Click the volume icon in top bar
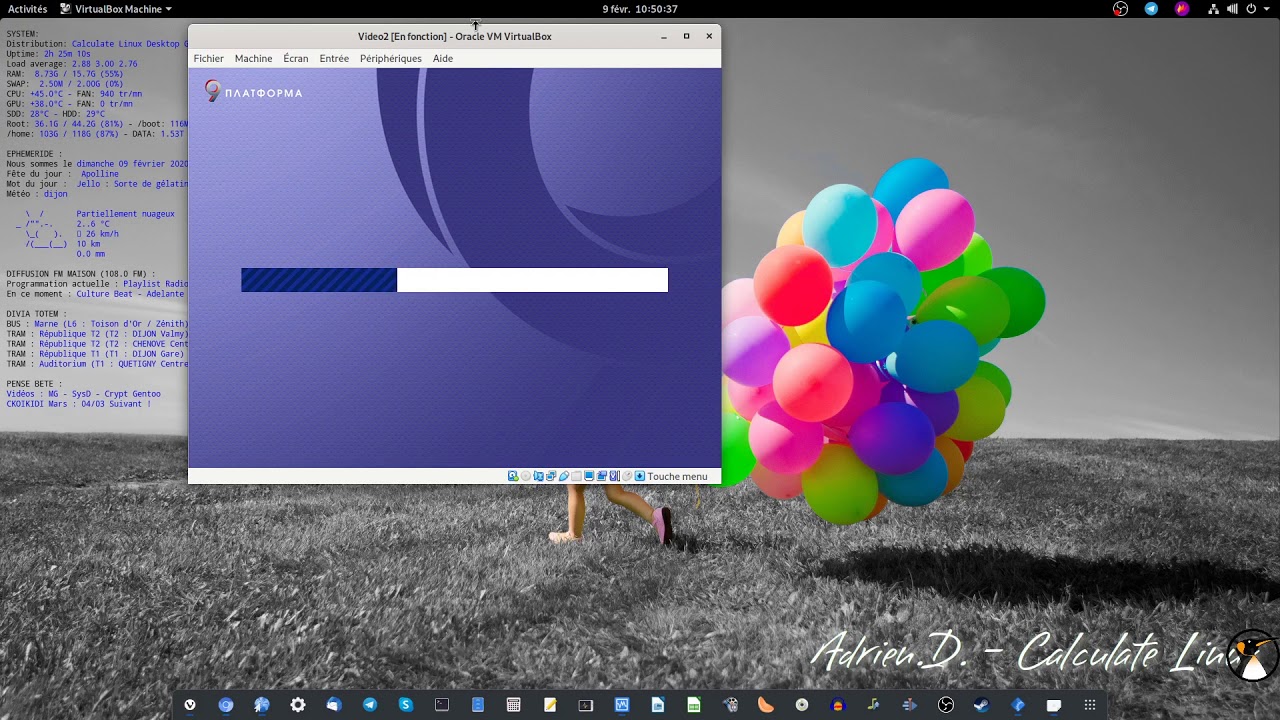Image resolution: width=1280 pixels, height=720 pixels. pyautogui.click(x=1233, y=9)
